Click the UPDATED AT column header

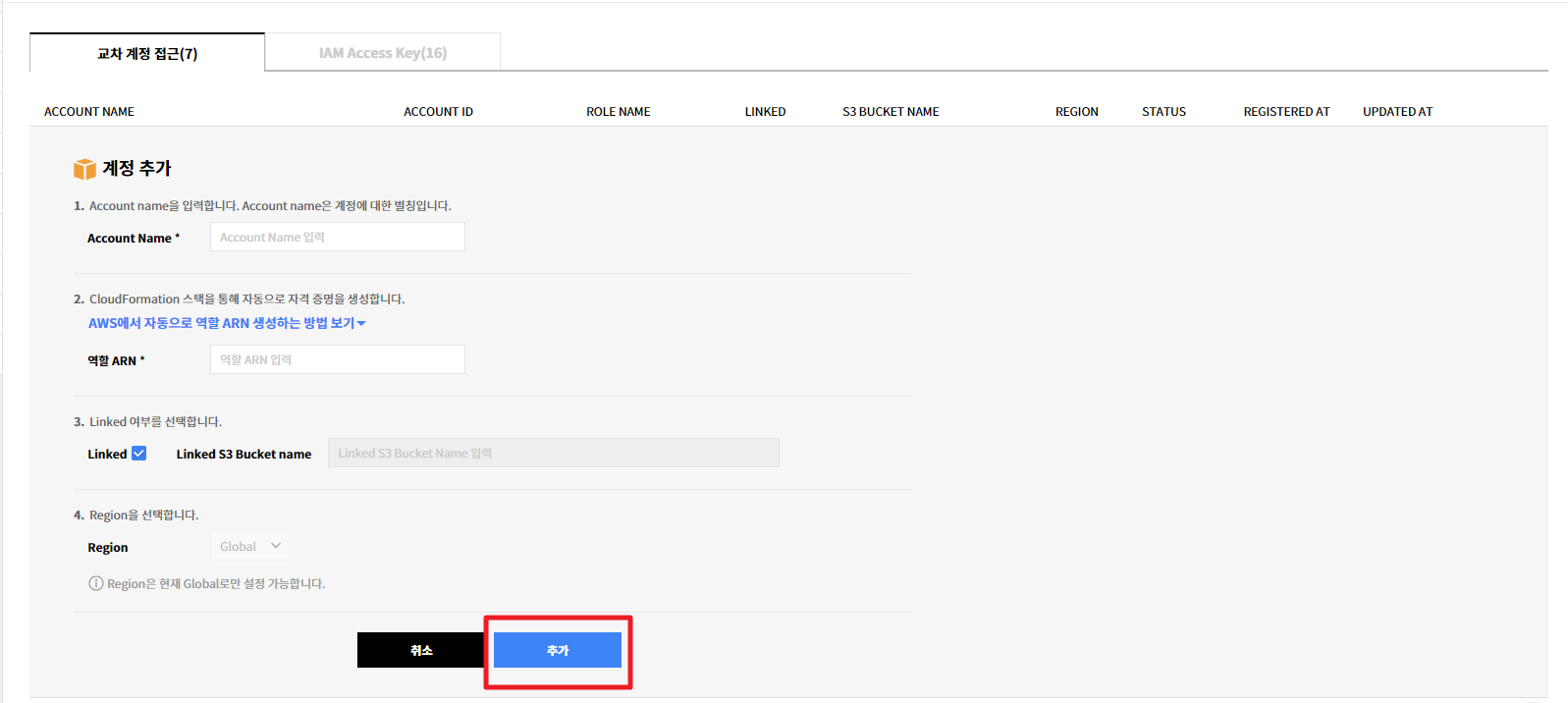pyautogui.click(x=1397, y=112)
